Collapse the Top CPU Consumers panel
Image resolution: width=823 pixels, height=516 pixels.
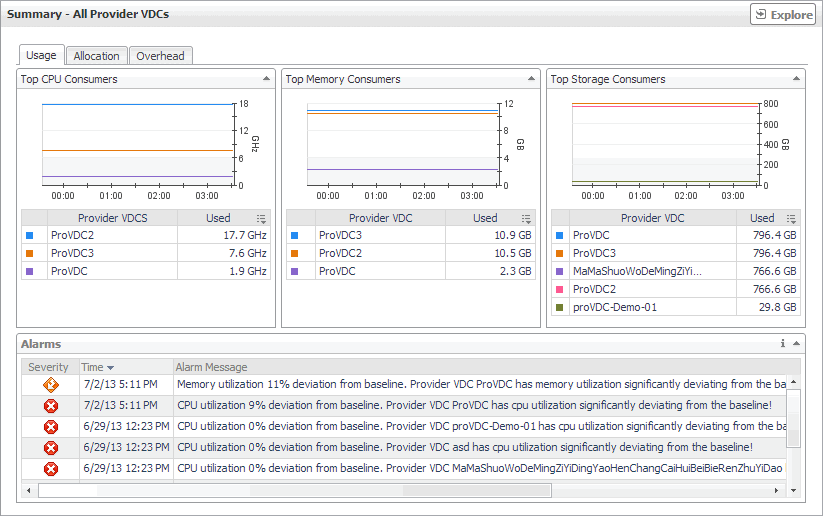(266, 79)
